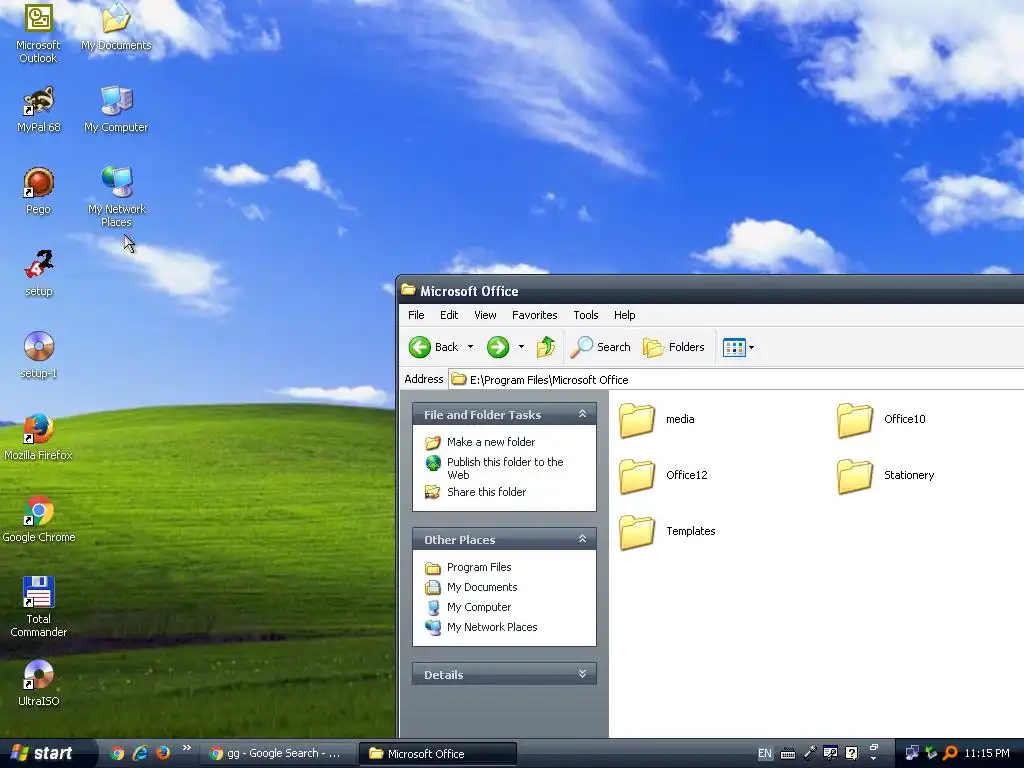Click the Safely Remove Hardware tray icon

[x=931, y=754]
